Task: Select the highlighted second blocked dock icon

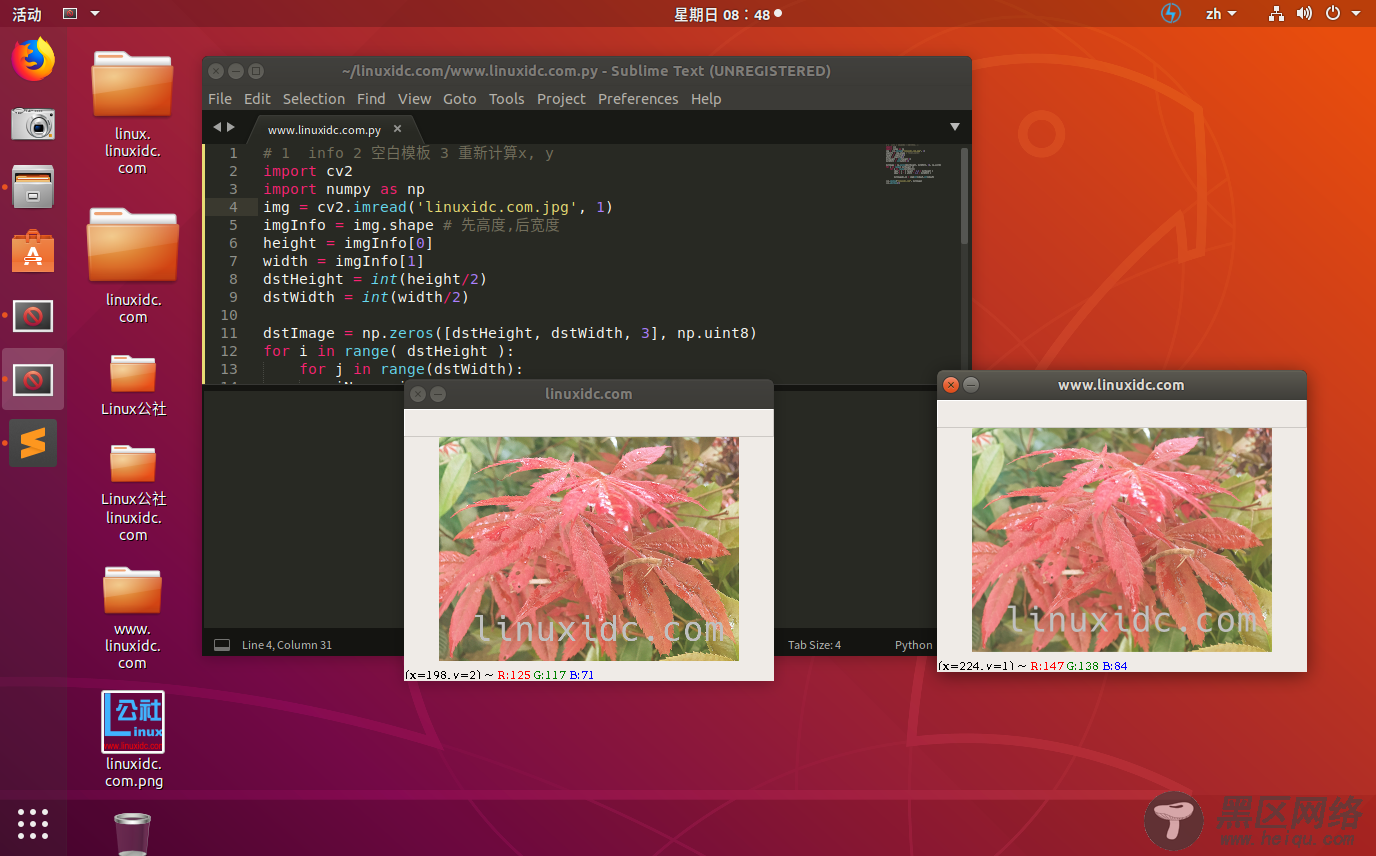Action: 33,379
